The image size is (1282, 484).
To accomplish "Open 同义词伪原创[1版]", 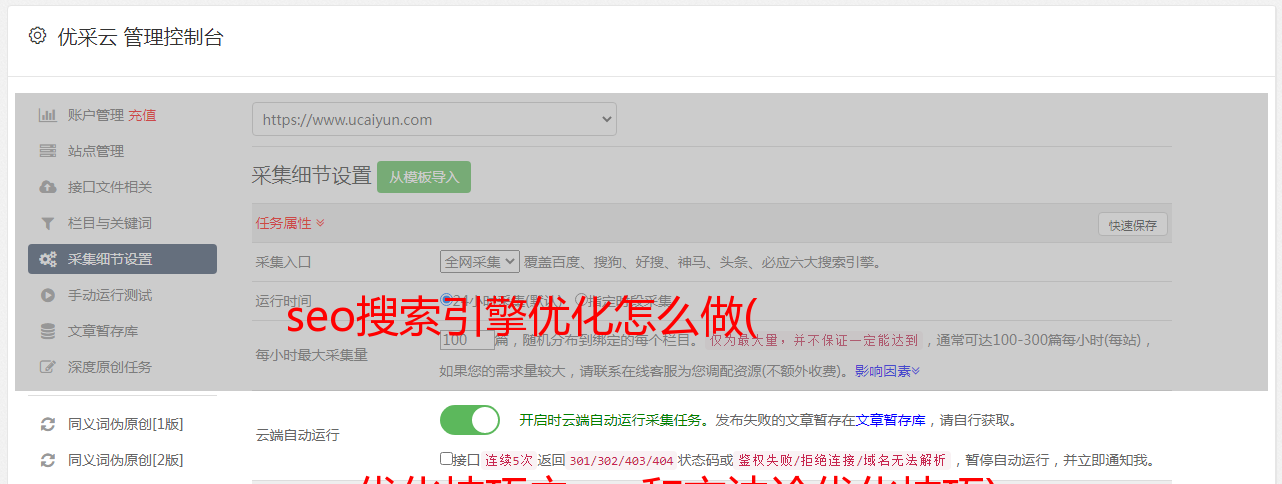I will click(x=125, y=424).
